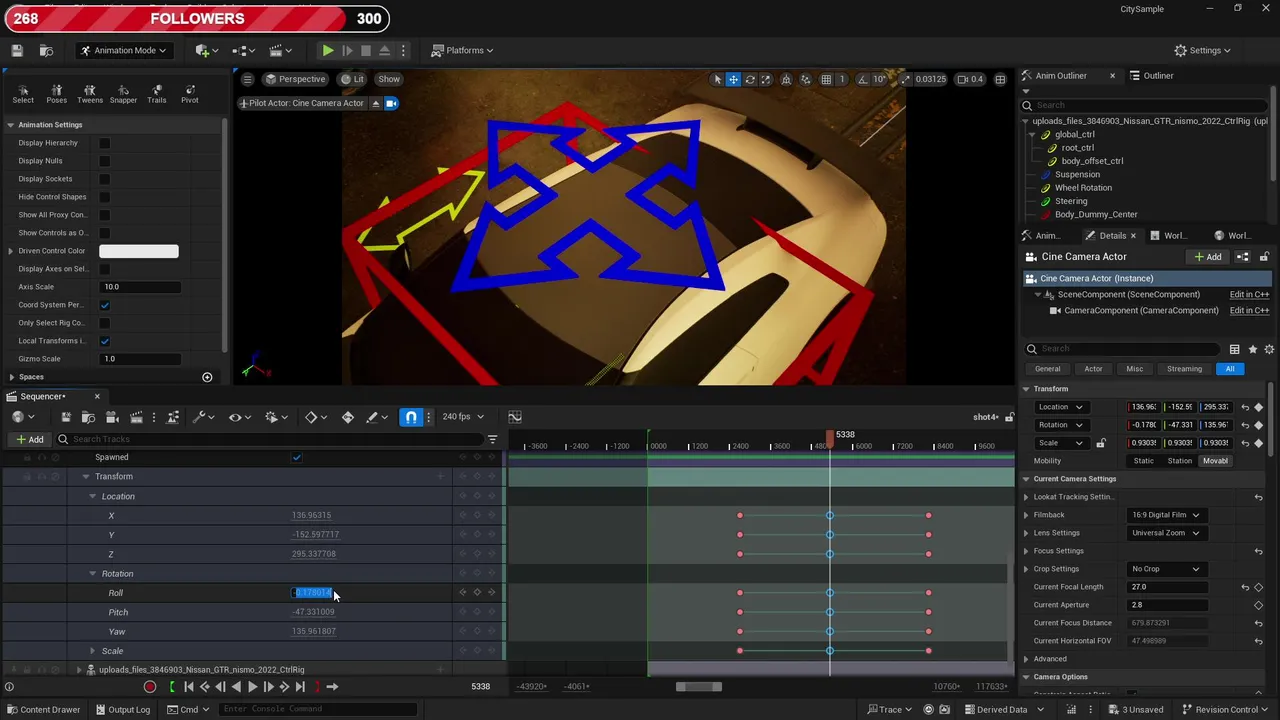Viewport: 1280px width, 720px height.
Task: Click the Add button in Details panel
Action: [x=1208, y=257]
